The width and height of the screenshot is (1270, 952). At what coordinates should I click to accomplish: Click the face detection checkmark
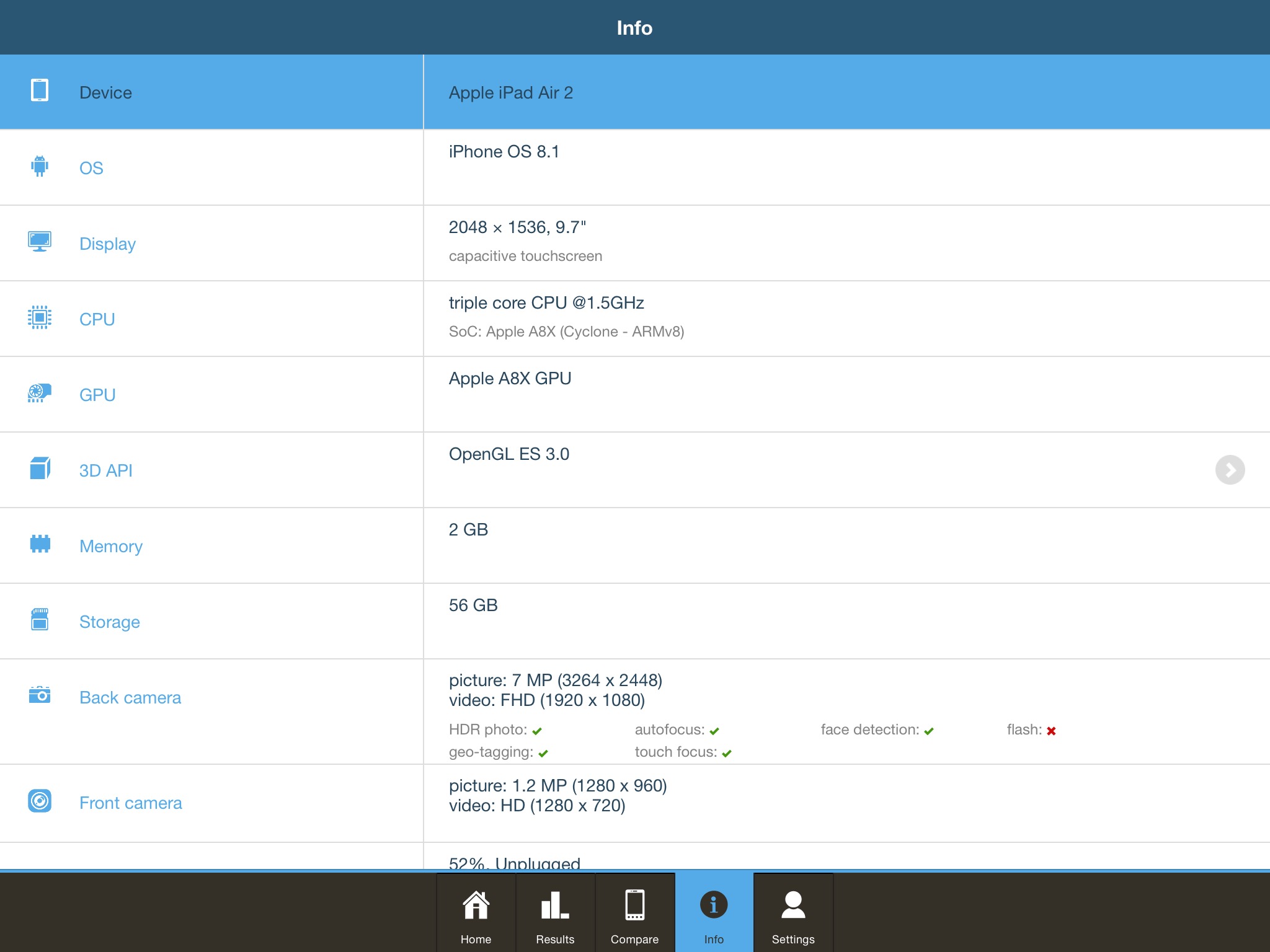coord(929,731)
